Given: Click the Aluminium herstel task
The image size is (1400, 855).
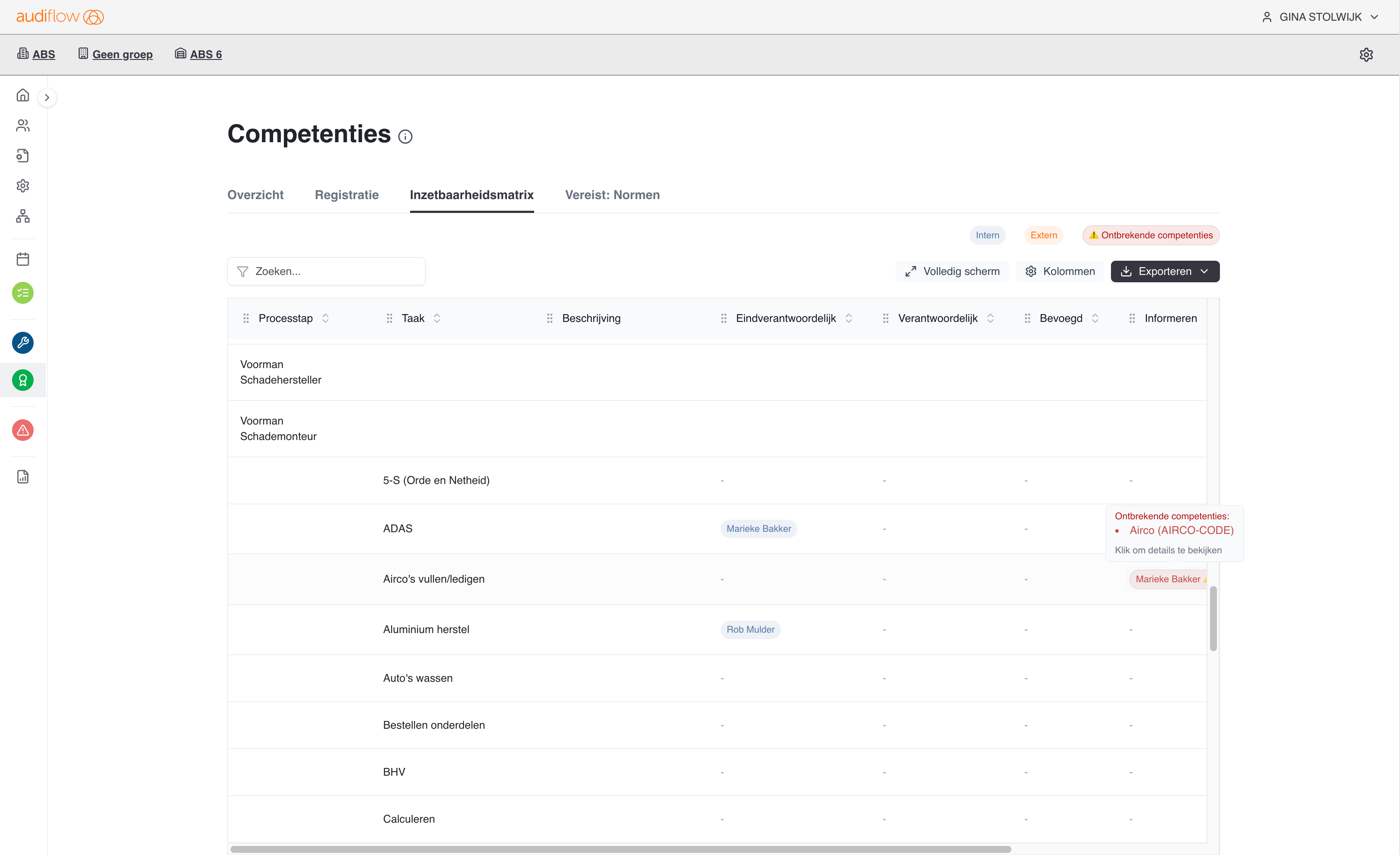Looking at the screenshot, I should point(426,630).
